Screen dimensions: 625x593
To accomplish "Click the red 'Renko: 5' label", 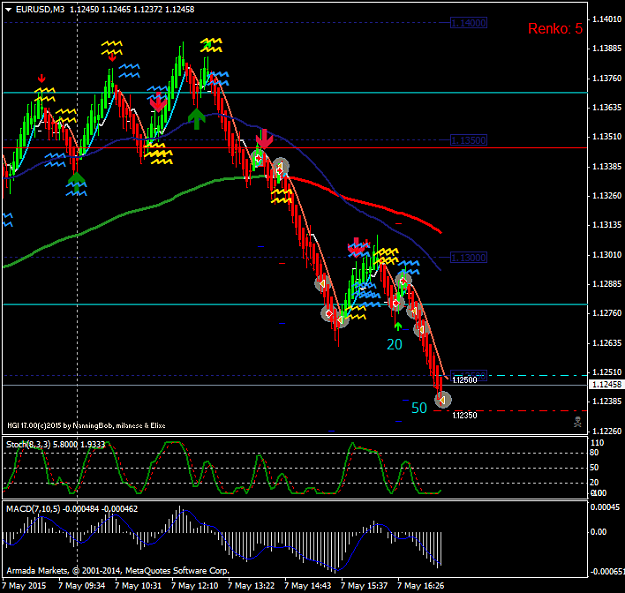I will [555, 29].
